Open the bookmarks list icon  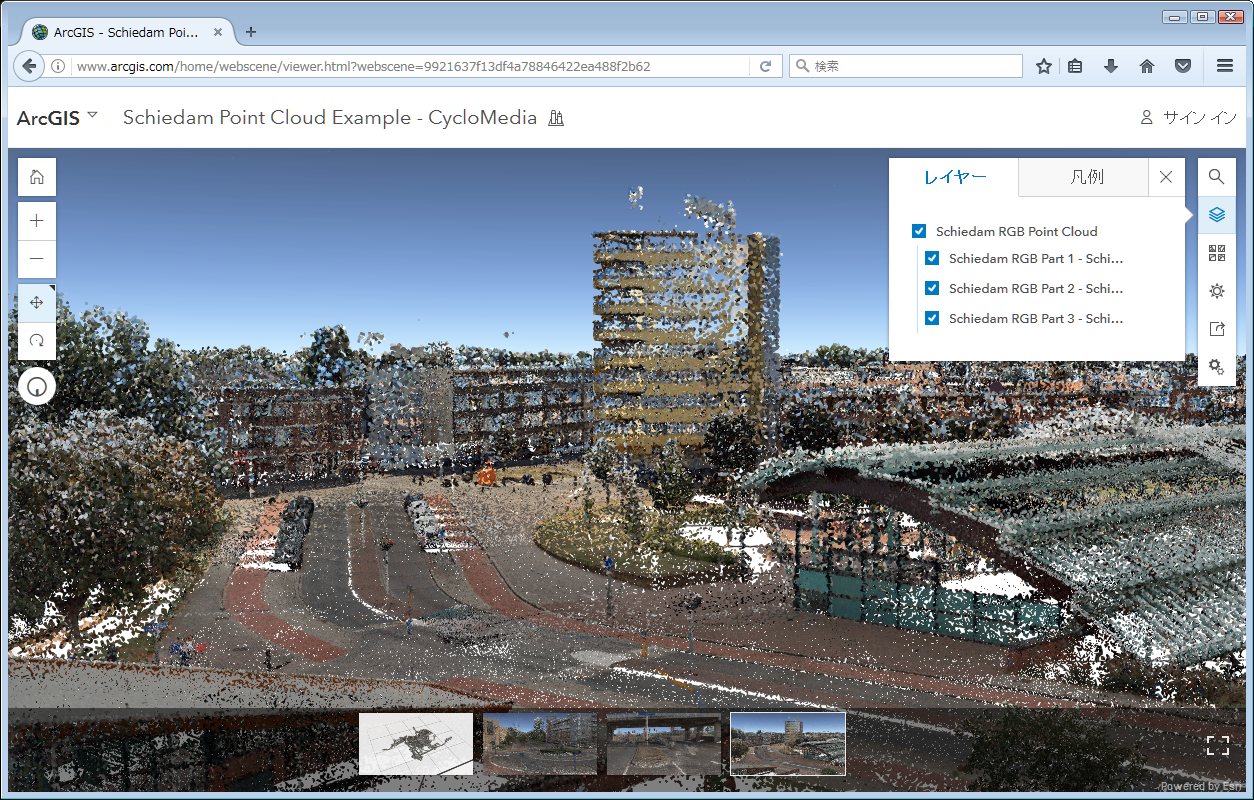1076,66
